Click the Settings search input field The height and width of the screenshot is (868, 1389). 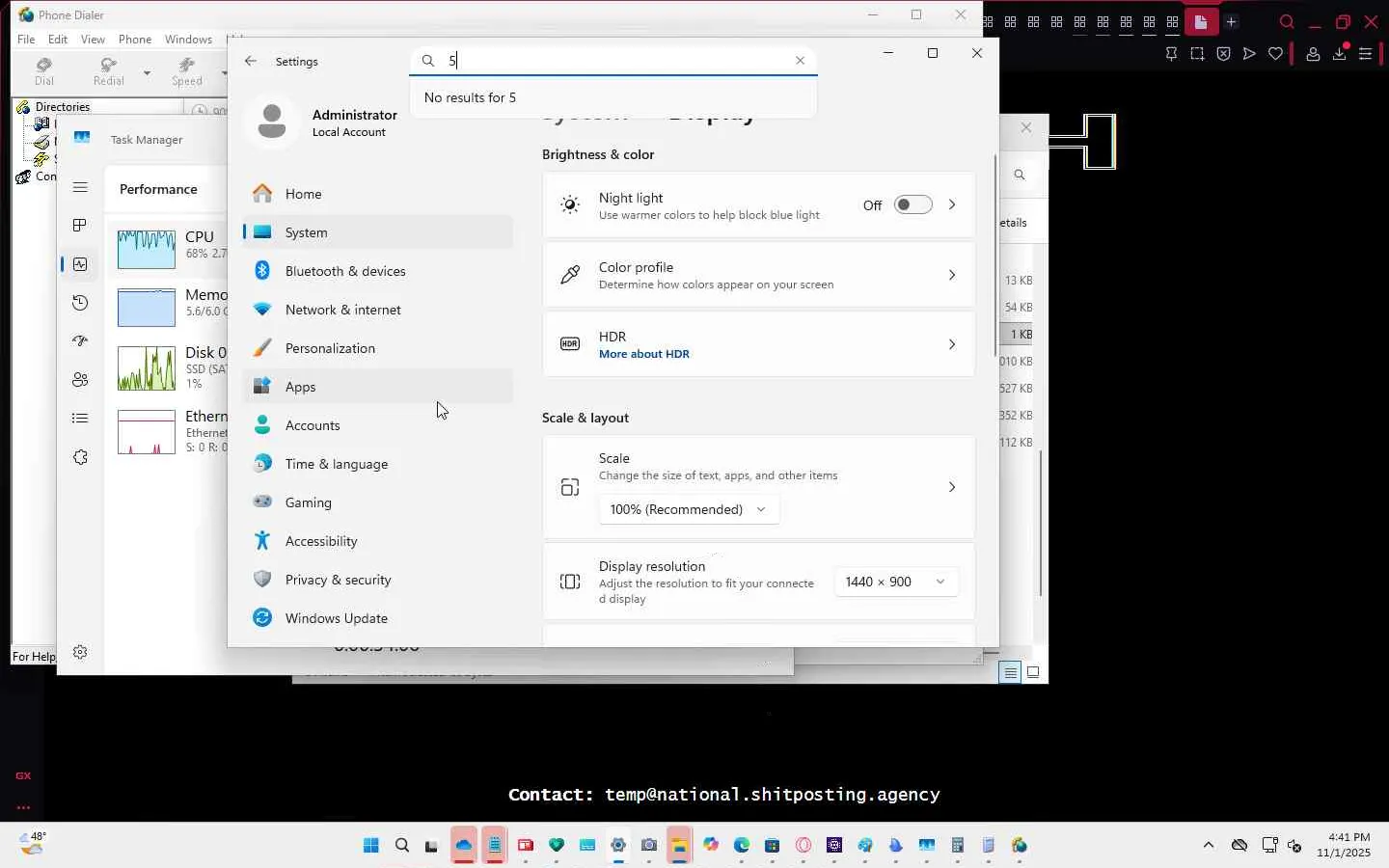pyautogui.click(x=613, y=61)
